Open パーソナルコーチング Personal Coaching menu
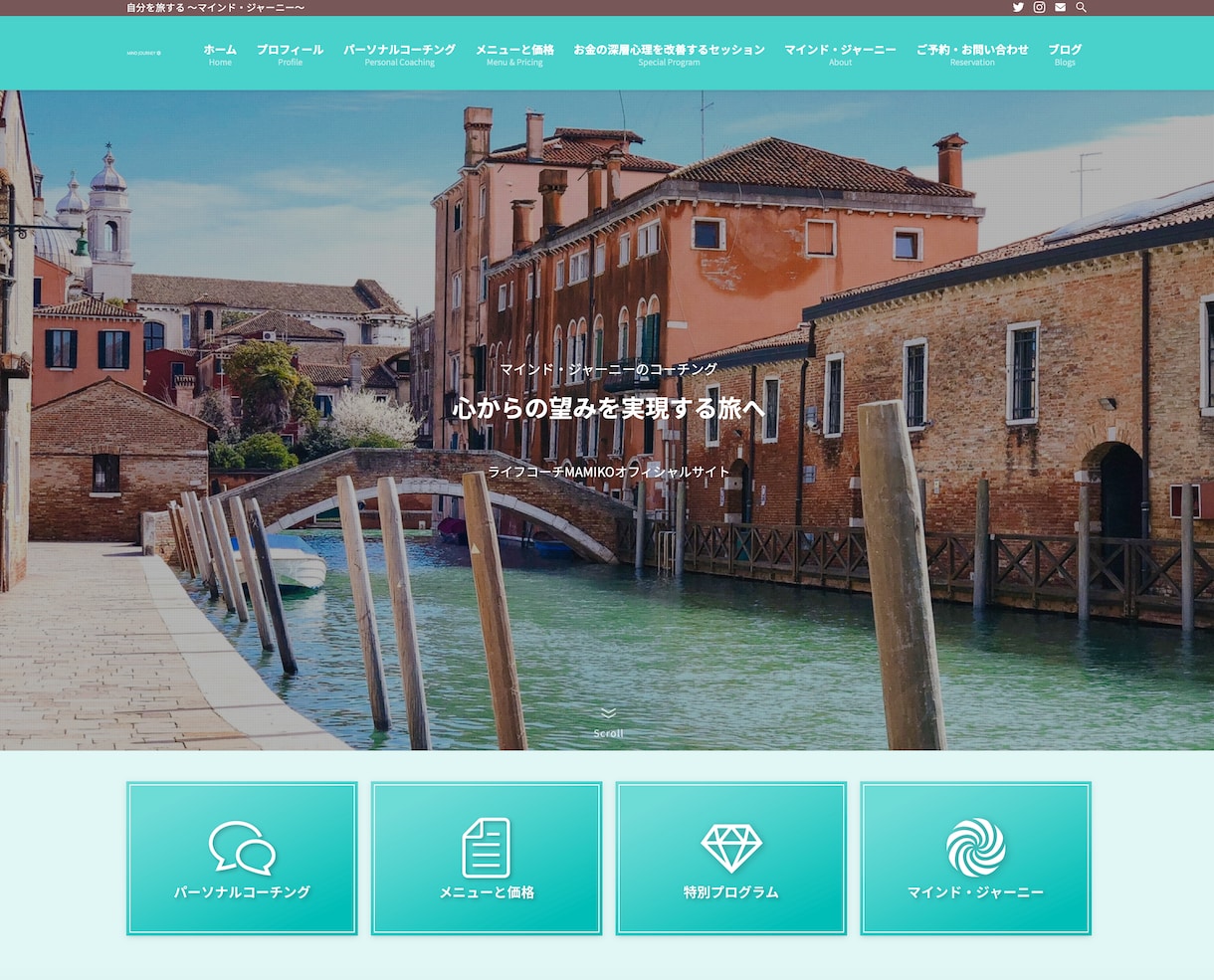Screen dimensions: 1214x980 click(x=399, y=55)
